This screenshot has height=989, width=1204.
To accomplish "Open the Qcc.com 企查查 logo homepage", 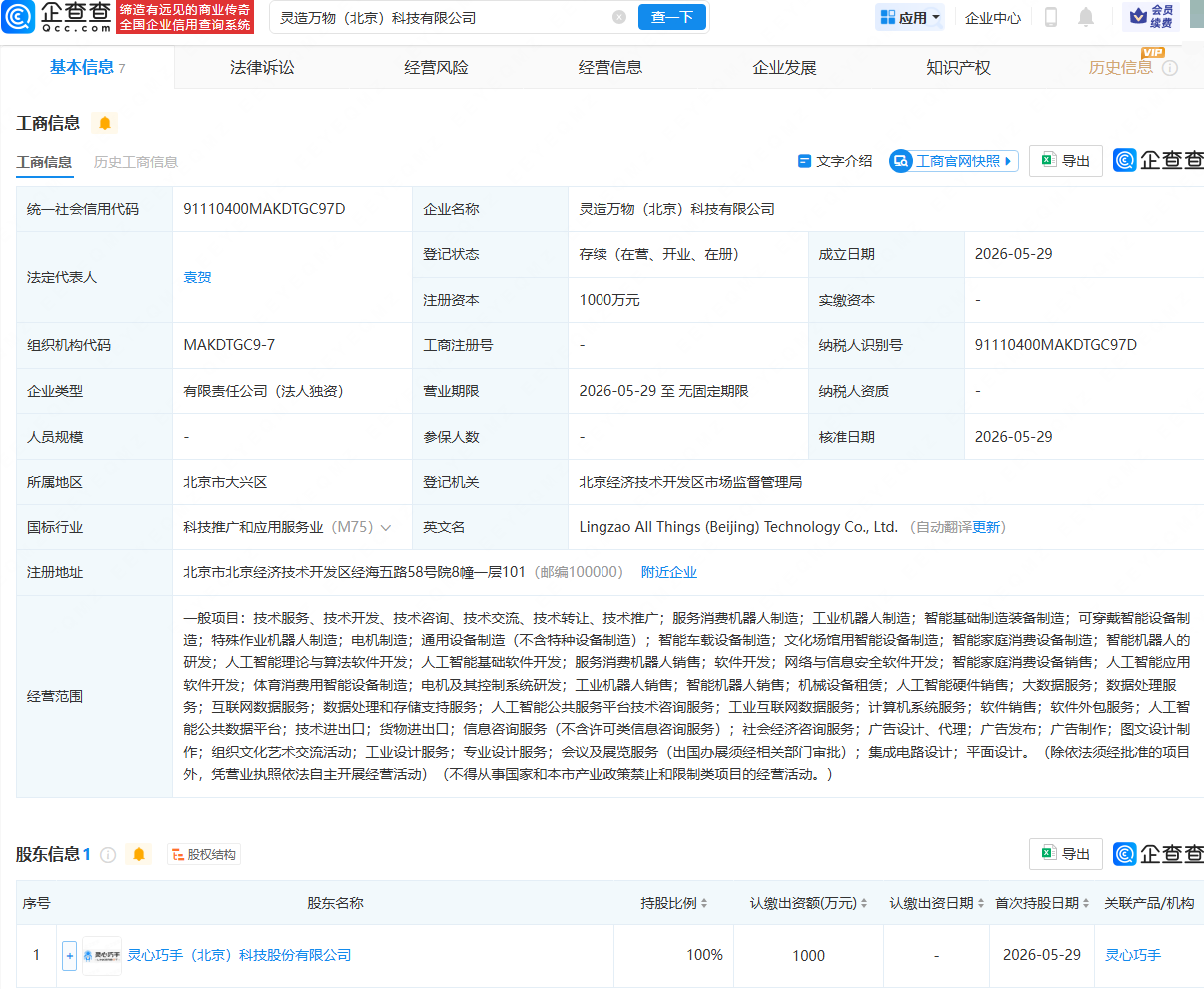I will [57, 17].
